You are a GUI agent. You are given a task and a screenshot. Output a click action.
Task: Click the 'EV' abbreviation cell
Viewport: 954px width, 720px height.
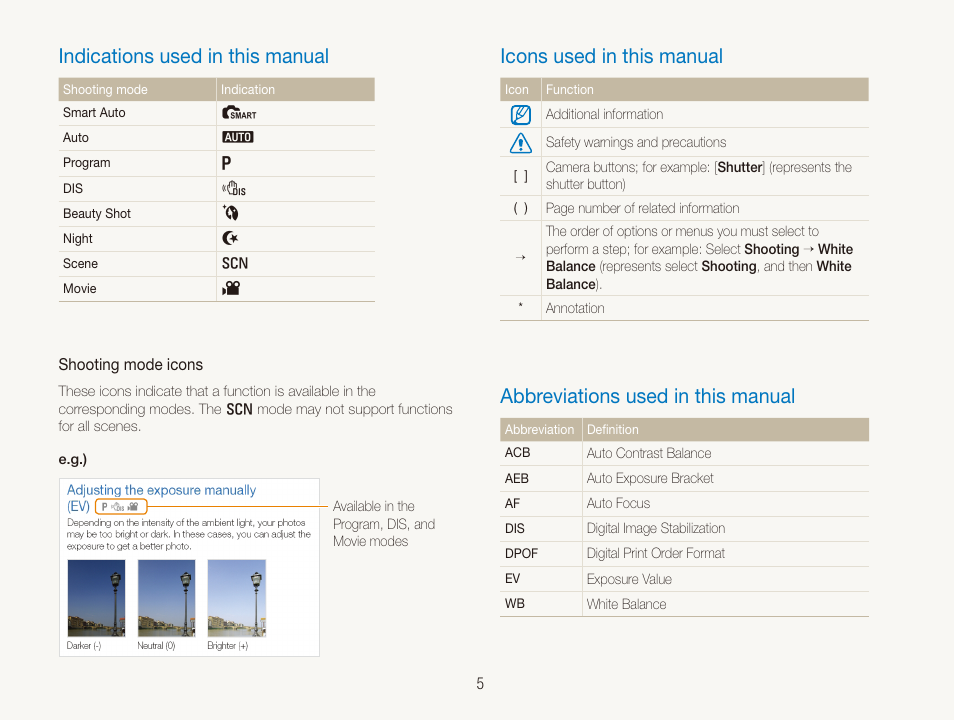512,578
